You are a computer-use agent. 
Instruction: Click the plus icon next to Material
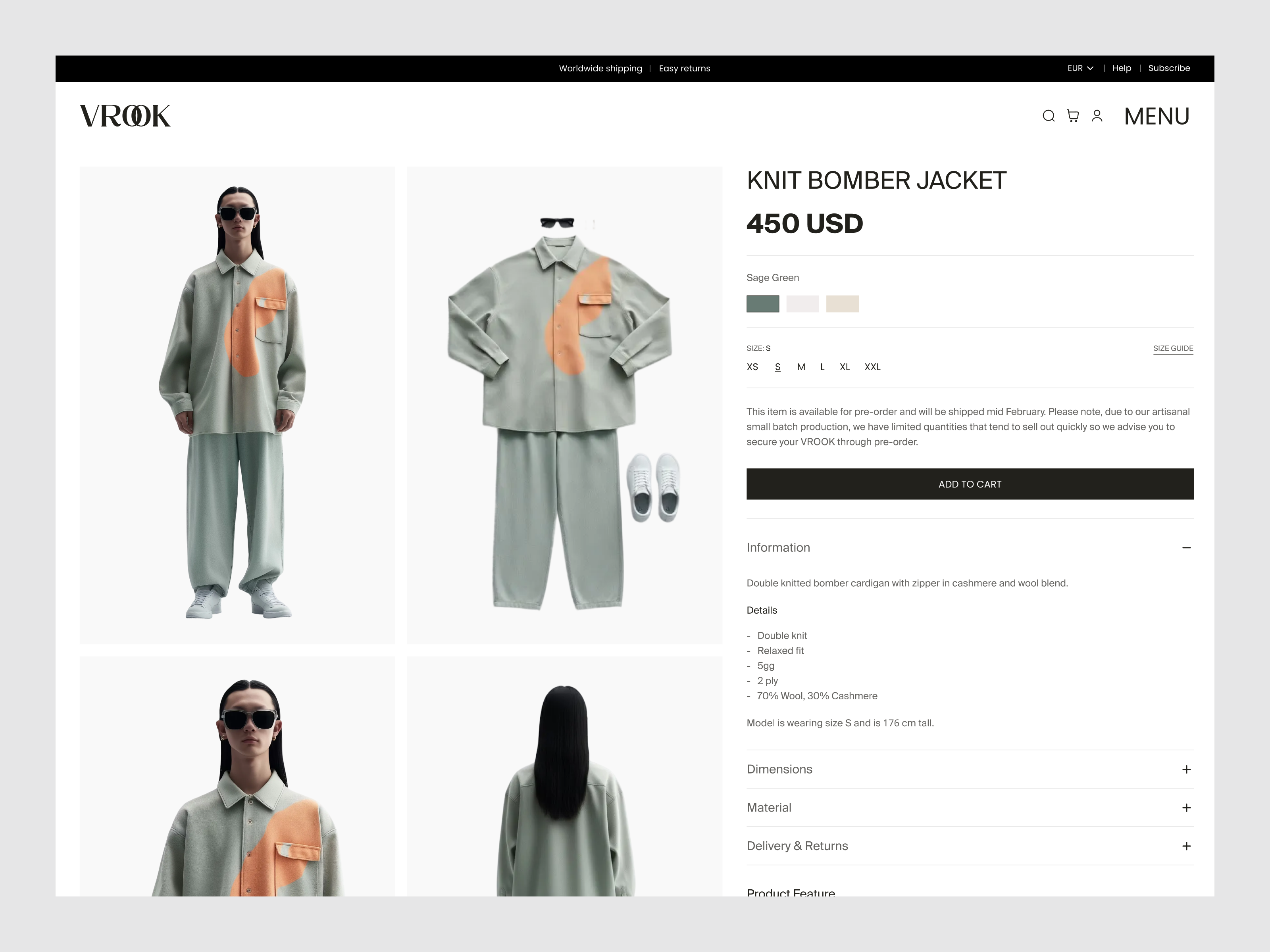(x=1186, y=807)
